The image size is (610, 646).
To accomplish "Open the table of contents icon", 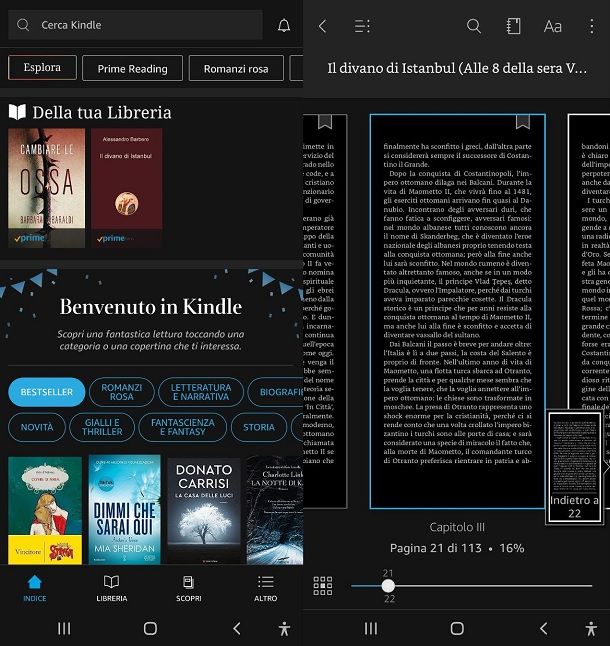I will point(362,26).
